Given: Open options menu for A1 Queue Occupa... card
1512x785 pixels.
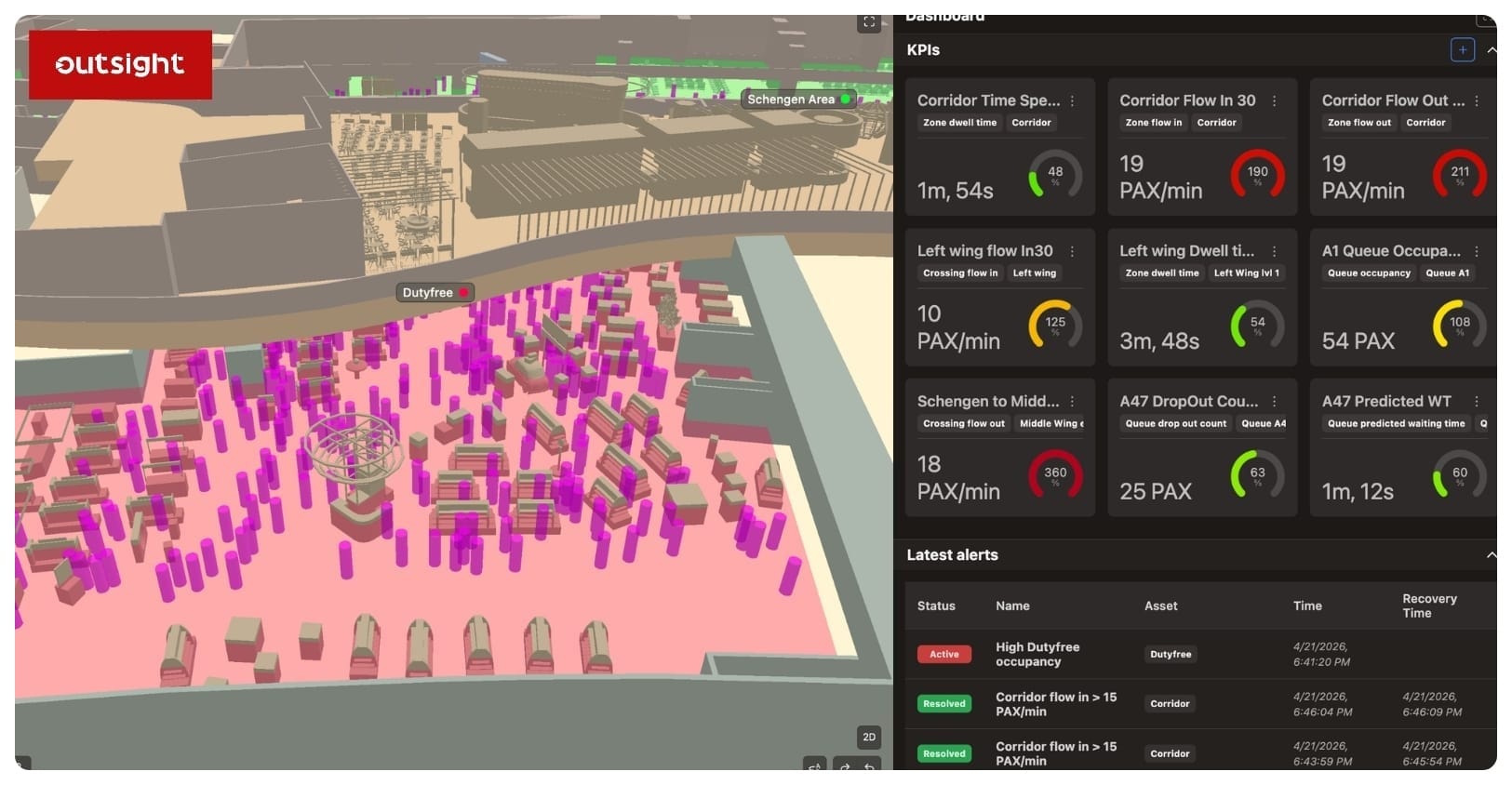Looking at the screenshot, I should click(x=1477, y=251).
